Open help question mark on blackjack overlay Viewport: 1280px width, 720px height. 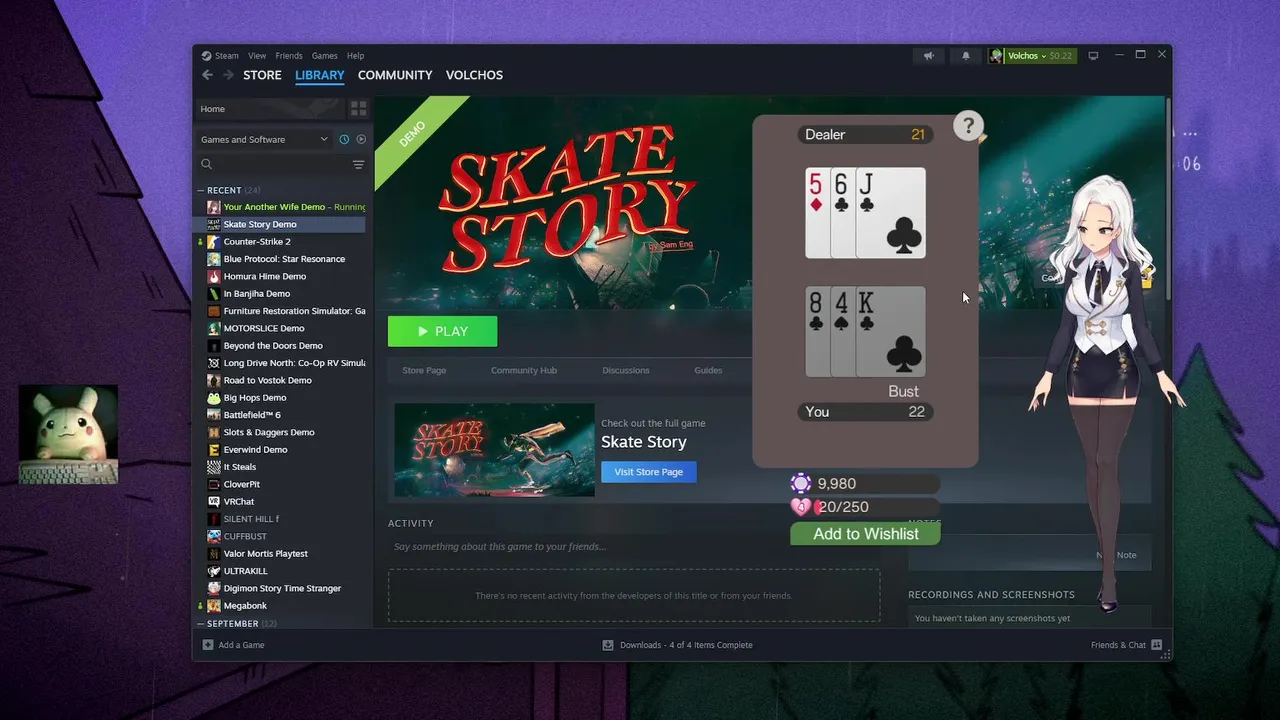coord(968,126)
